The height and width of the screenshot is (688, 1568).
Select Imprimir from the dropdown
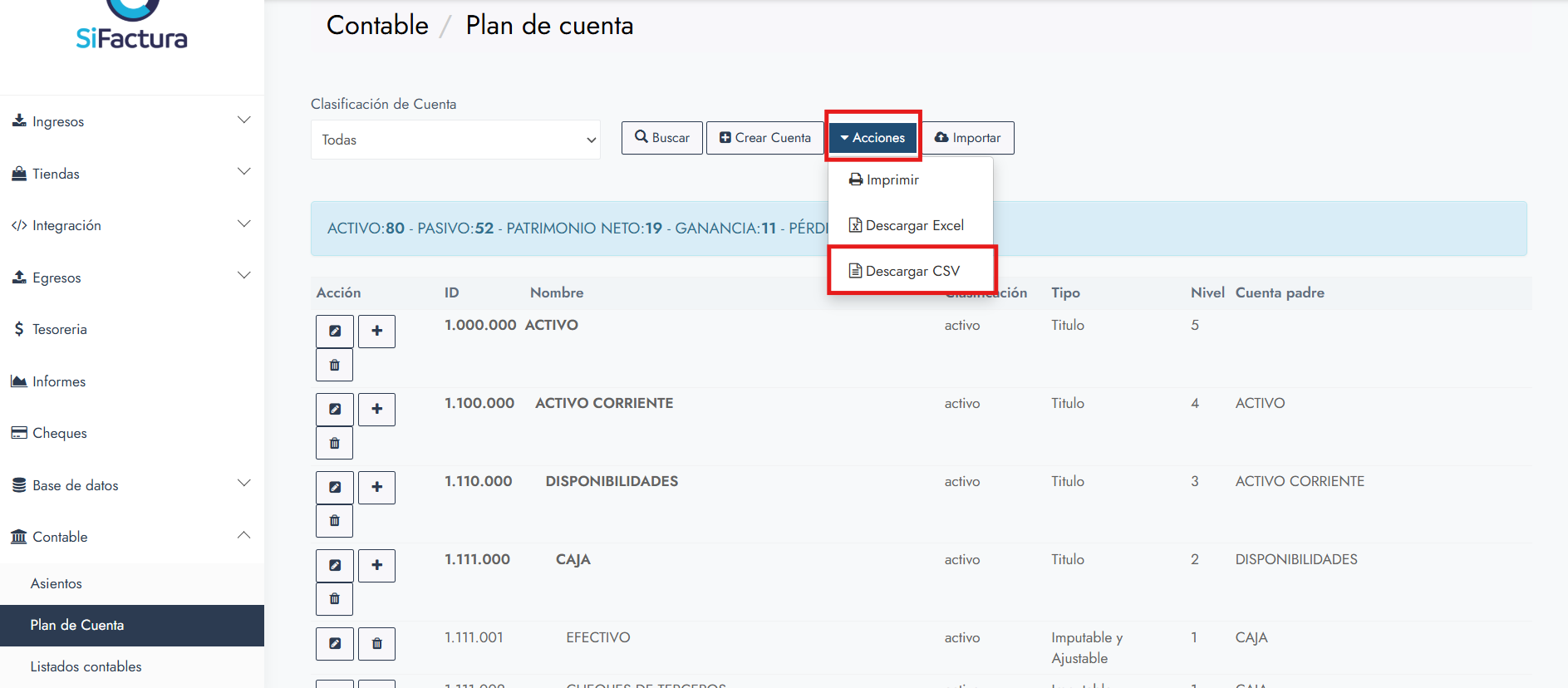(892, 179)
